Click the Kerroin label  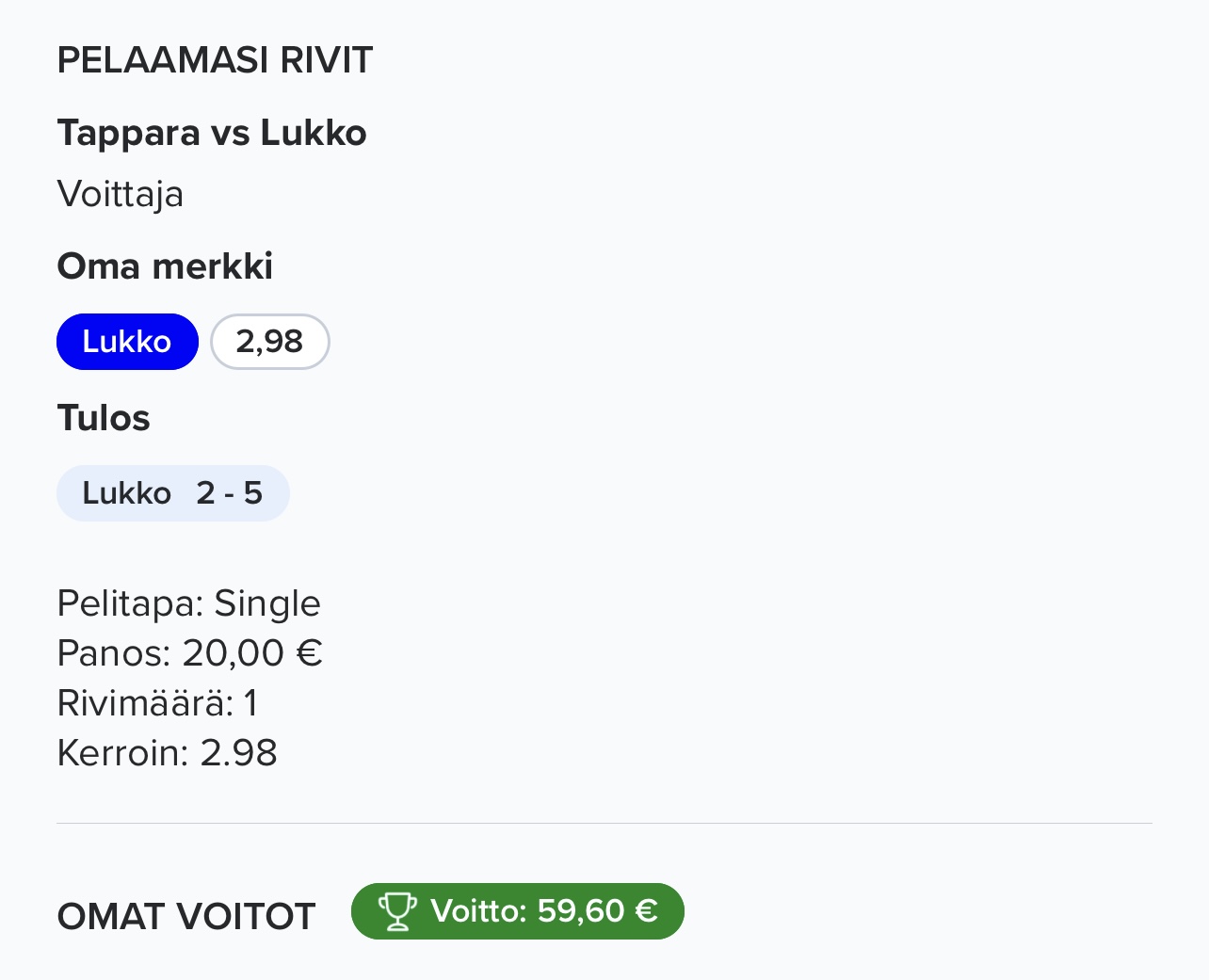[122, 753]
